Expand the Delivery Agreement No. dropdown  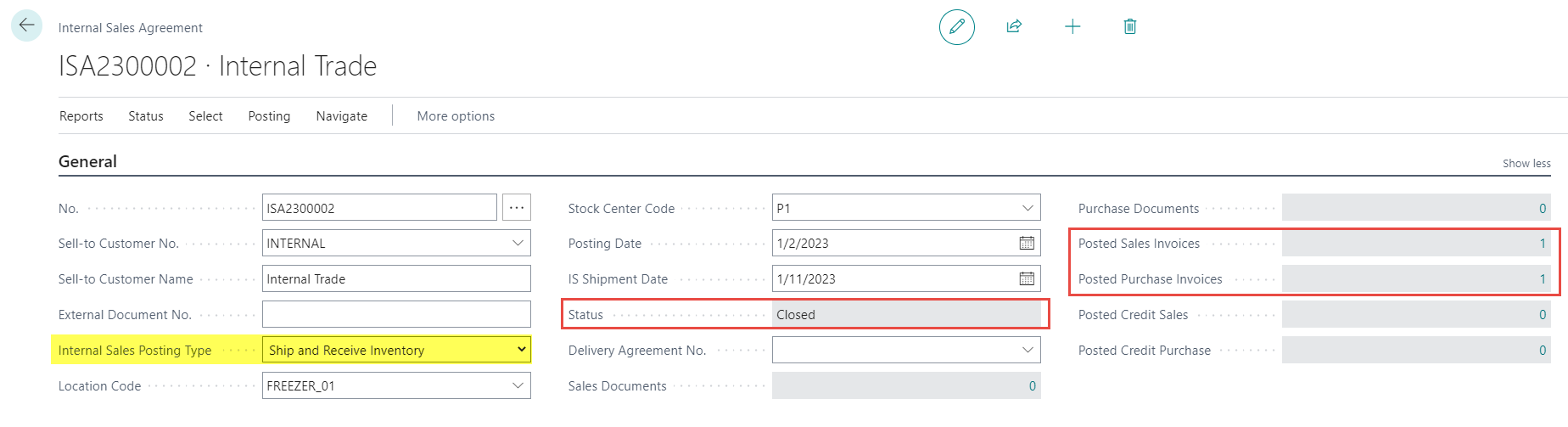coord(1028,350)
